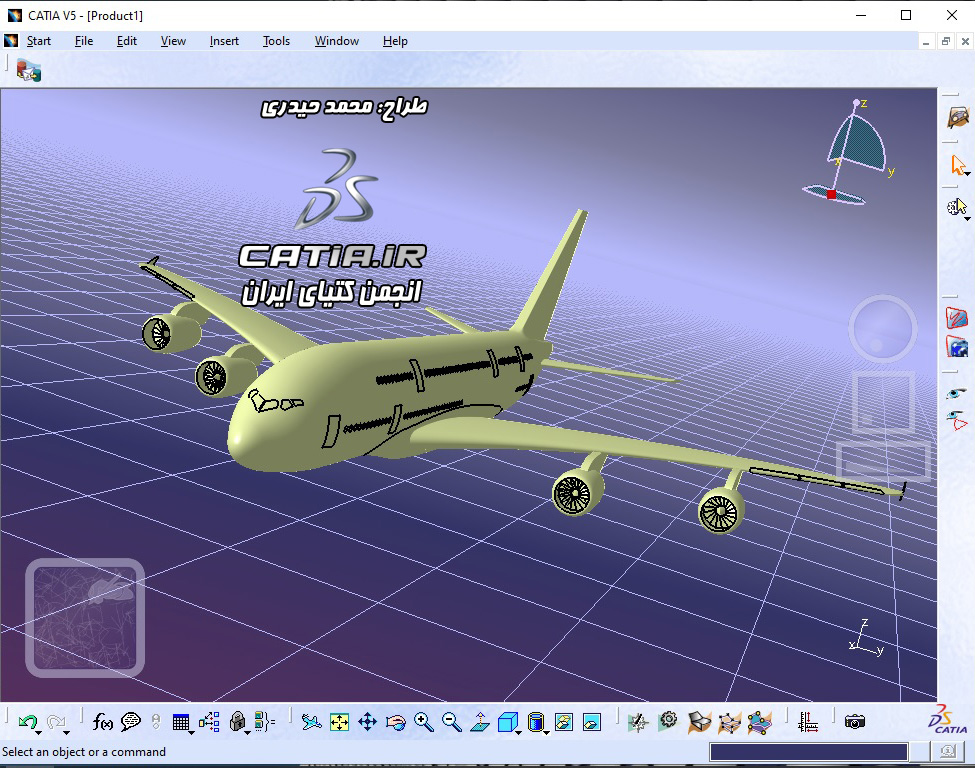975x768 pixels.
Task: Click the isometric view cube icon
Action: pyautogui.click(x=507, y=722)
